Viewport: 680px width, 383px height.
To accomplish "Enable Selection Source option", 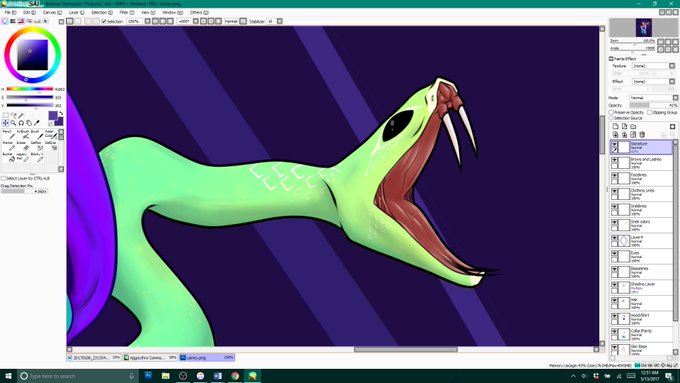I will [x=611, y=118].
